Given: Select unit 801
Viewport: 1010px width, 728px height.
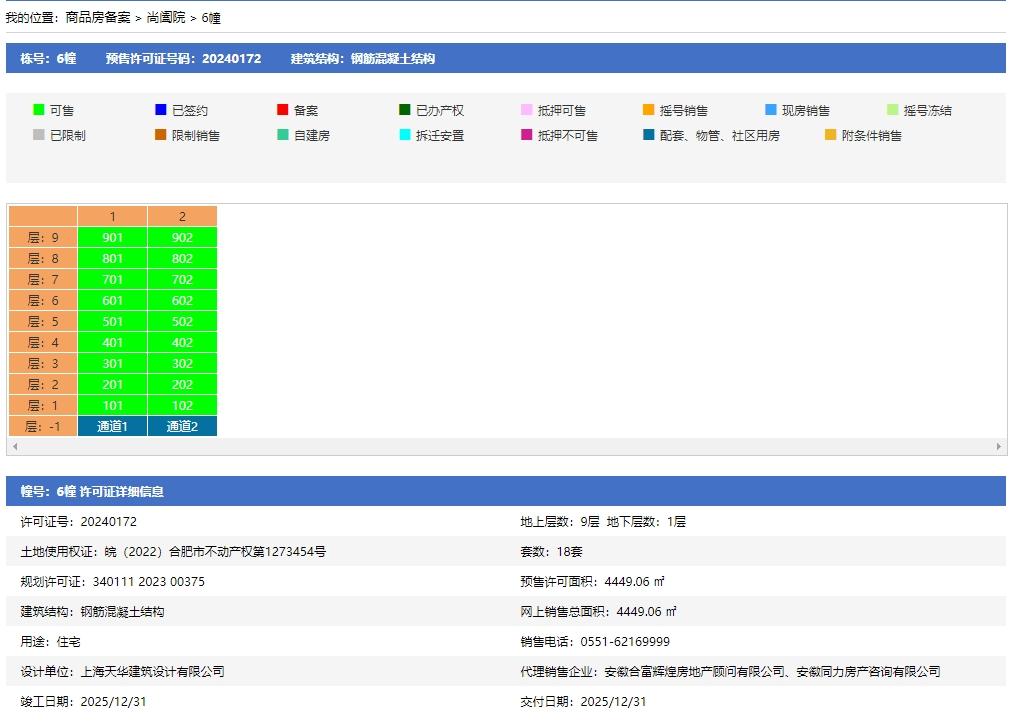Looking at the screenshot, I should coord(112,258).
